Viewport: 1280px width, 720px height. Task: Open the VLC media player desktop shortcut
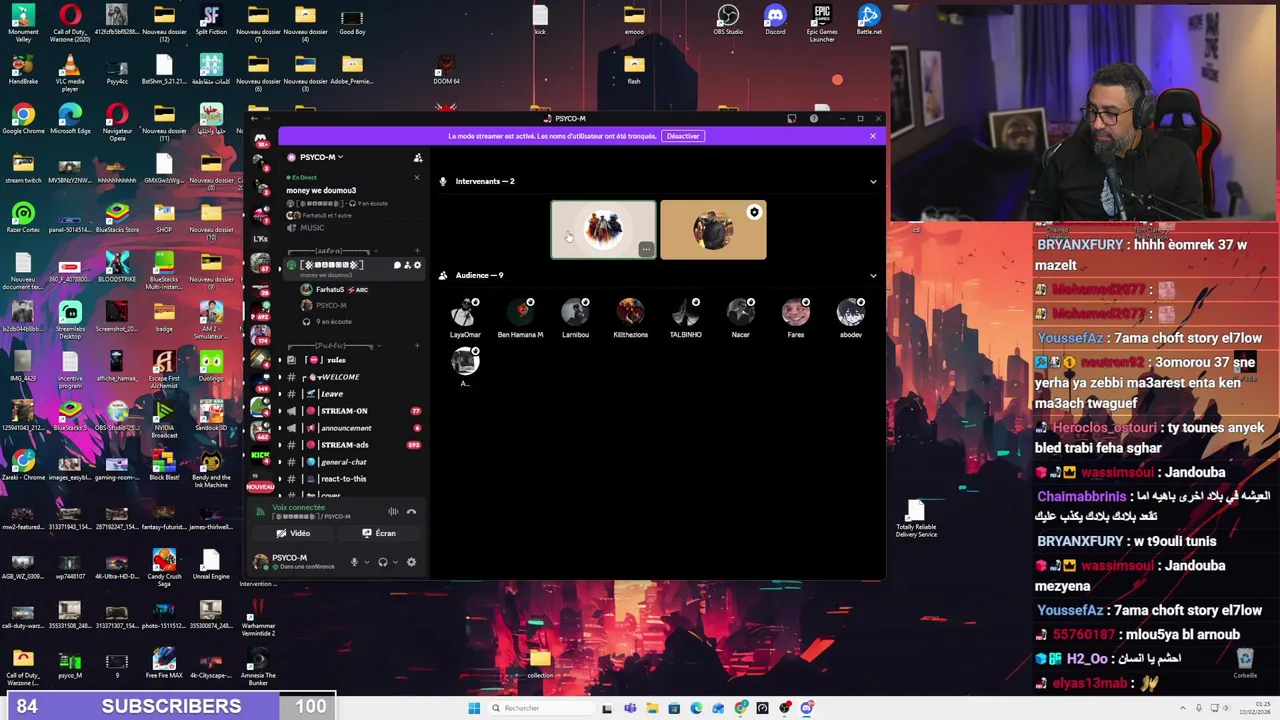[x=70, y=72]
